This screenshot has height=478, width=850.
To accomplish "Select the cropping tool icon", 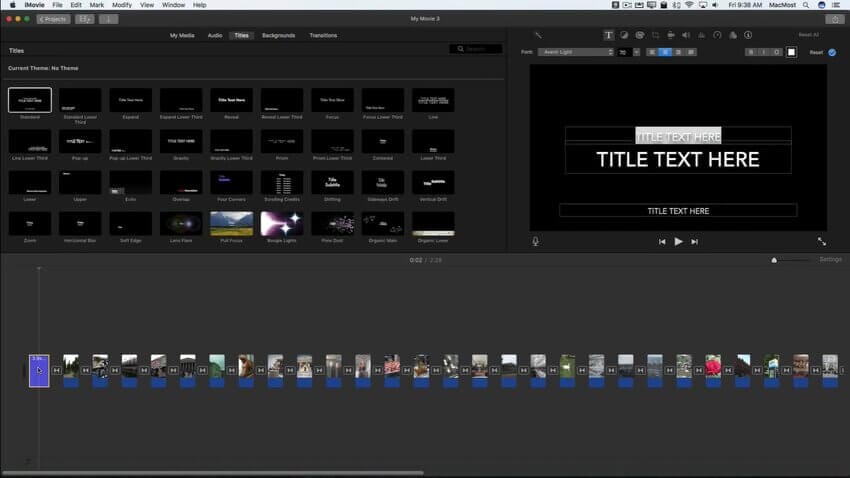I will click(655, 35).
